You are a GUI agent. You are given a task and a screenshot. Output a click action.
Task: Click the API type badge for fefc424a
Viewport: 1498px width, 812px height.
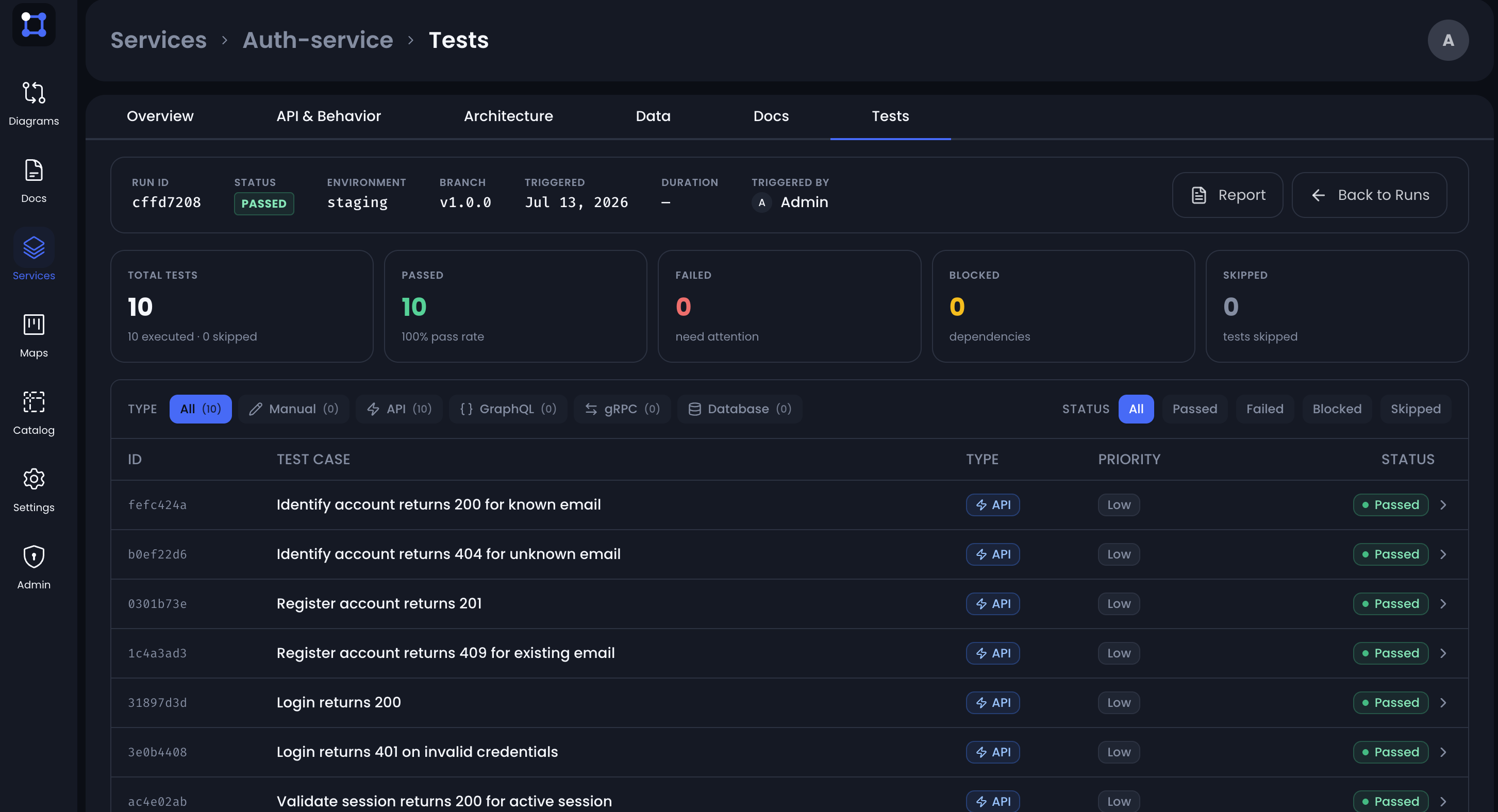click(993, 505)
